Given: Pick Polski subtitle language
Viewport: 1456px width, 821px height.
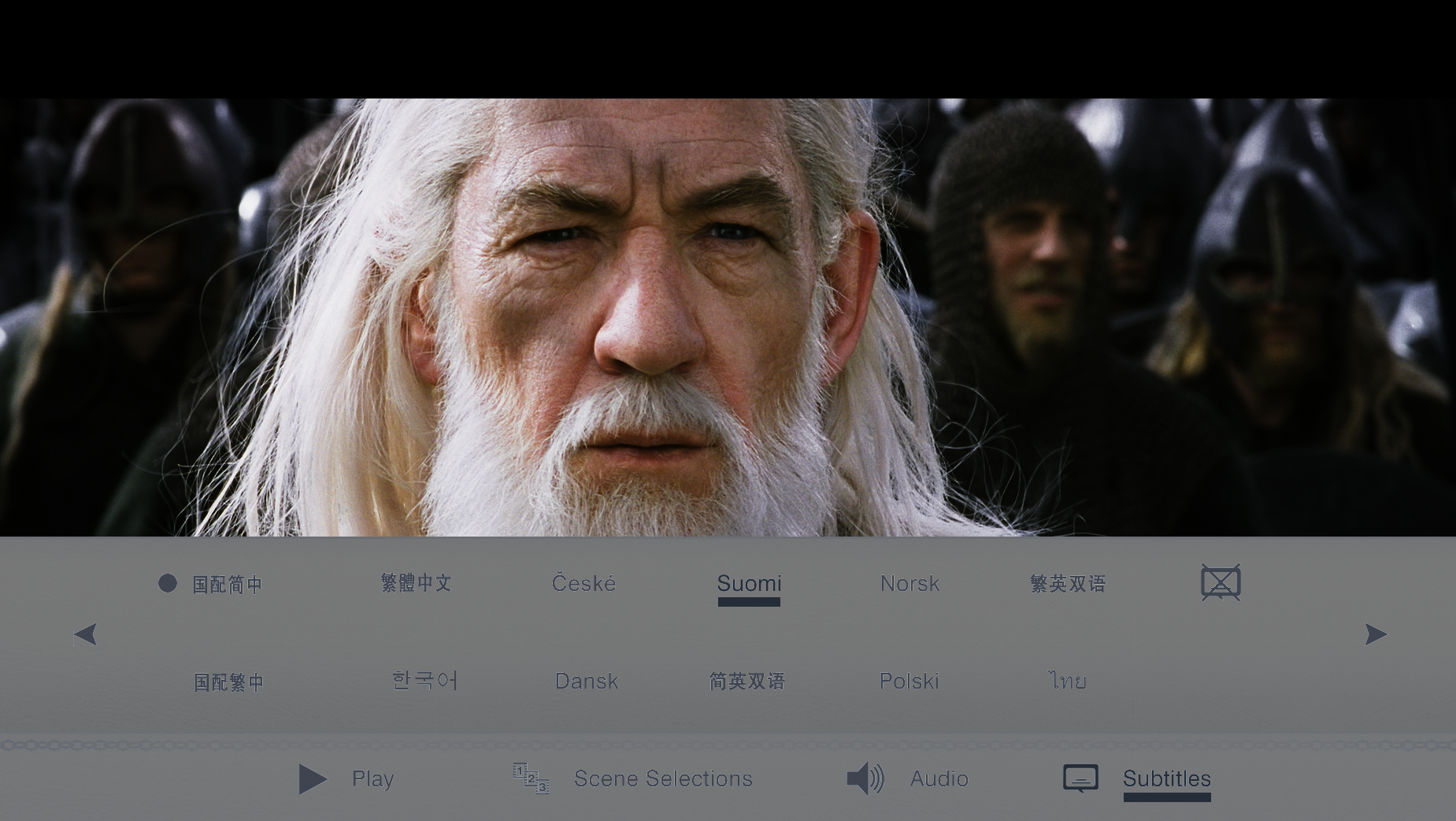Looking at the screenshot, I should [x=909, y=682].
